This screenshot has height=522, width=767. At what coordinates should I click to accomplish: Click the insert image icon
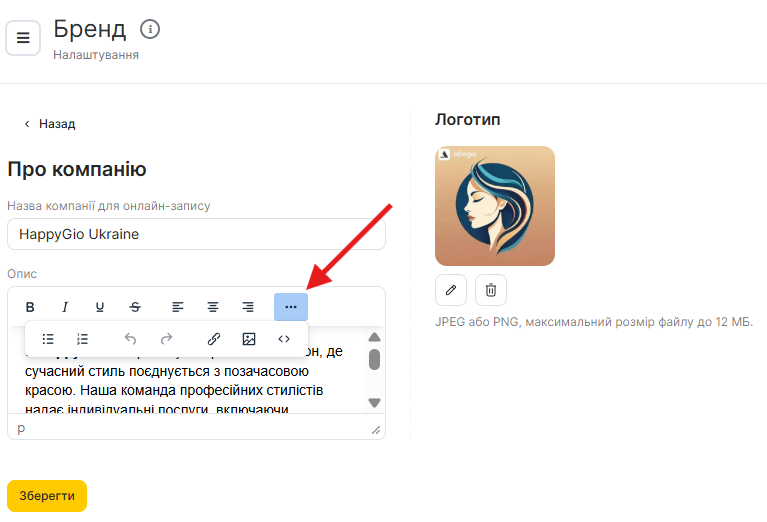point(249,339)
